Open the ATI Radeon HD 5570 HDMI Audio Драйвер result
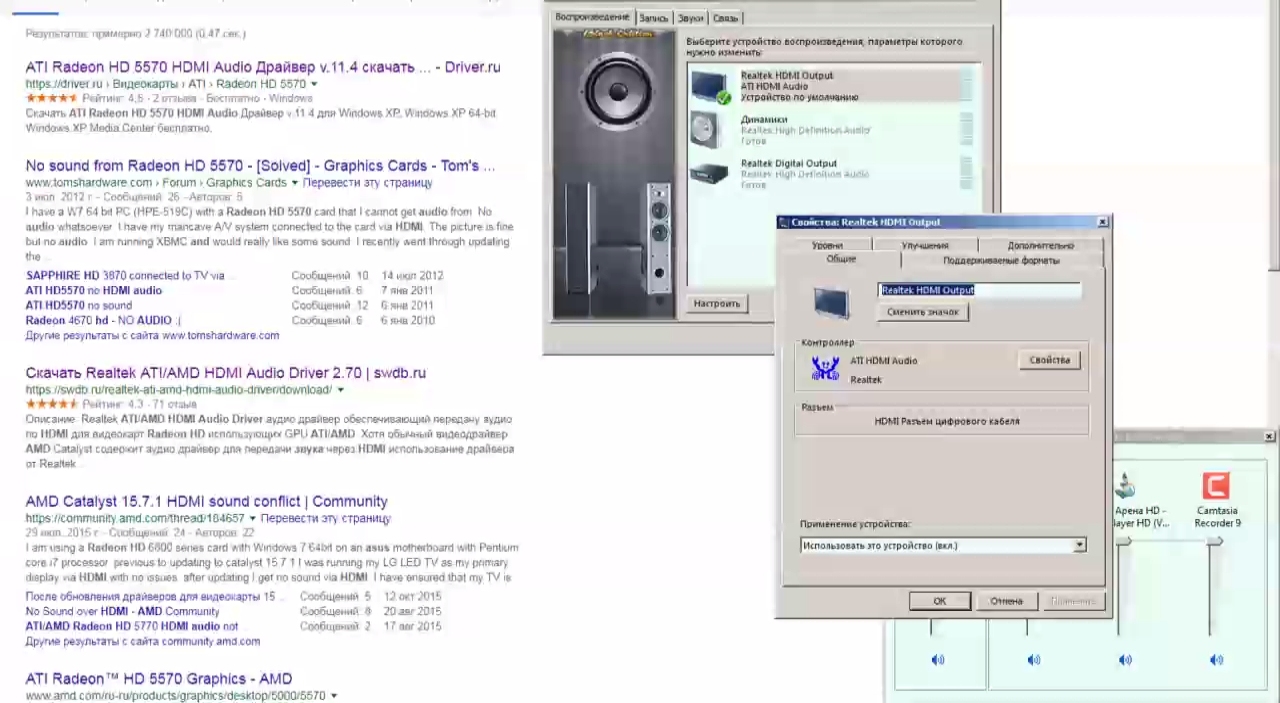1280x703 pixels. pyautogui.click(x=263, y=67)
